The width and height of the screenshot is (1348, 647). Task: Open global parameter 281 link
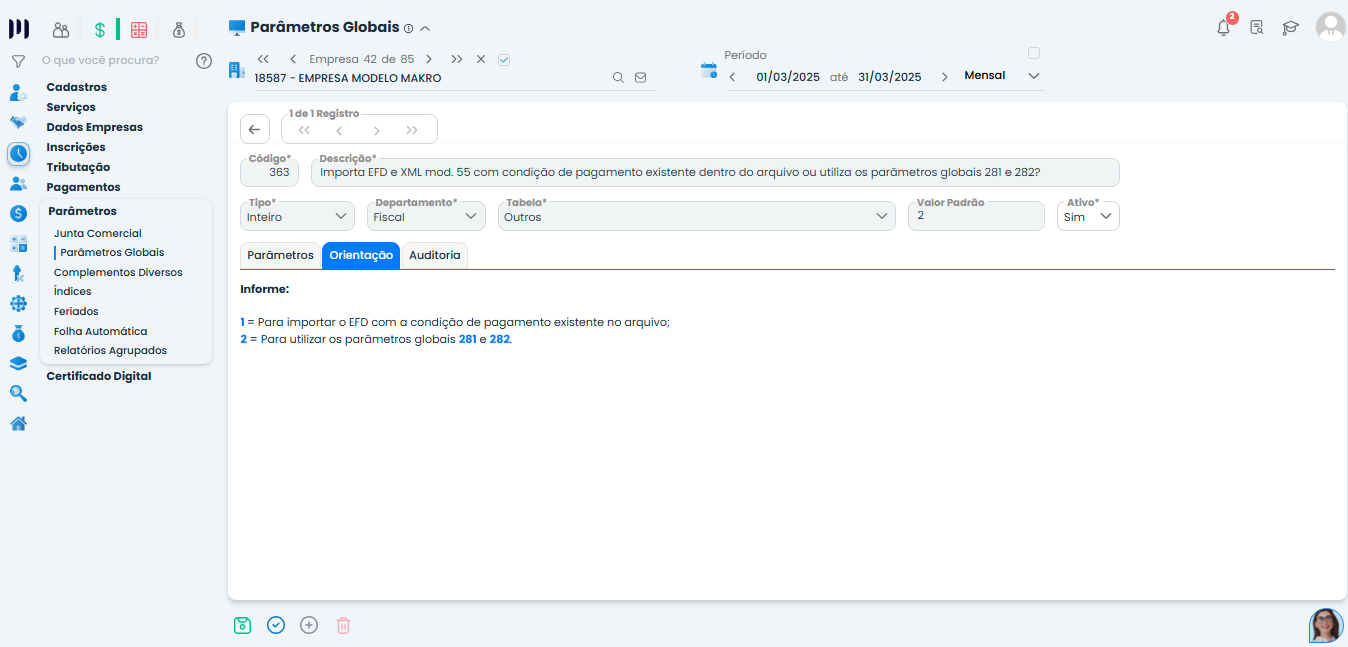pos(467,340)
